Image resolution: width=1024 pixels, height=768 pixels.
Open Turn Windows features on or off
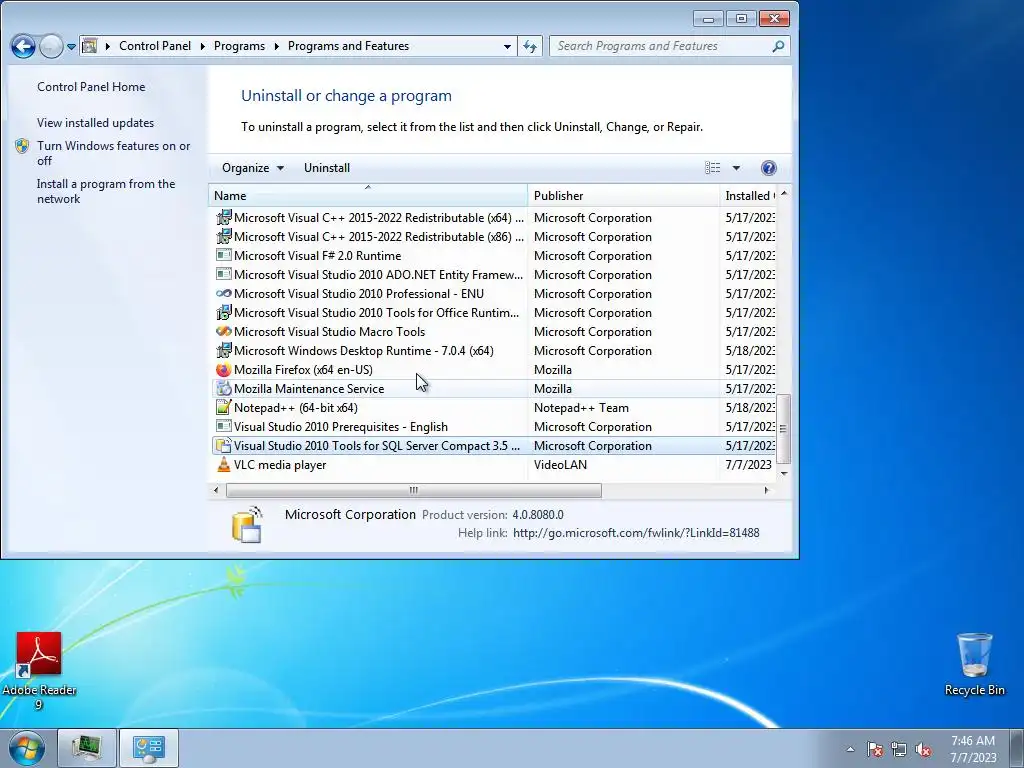(x=114, y=153)
